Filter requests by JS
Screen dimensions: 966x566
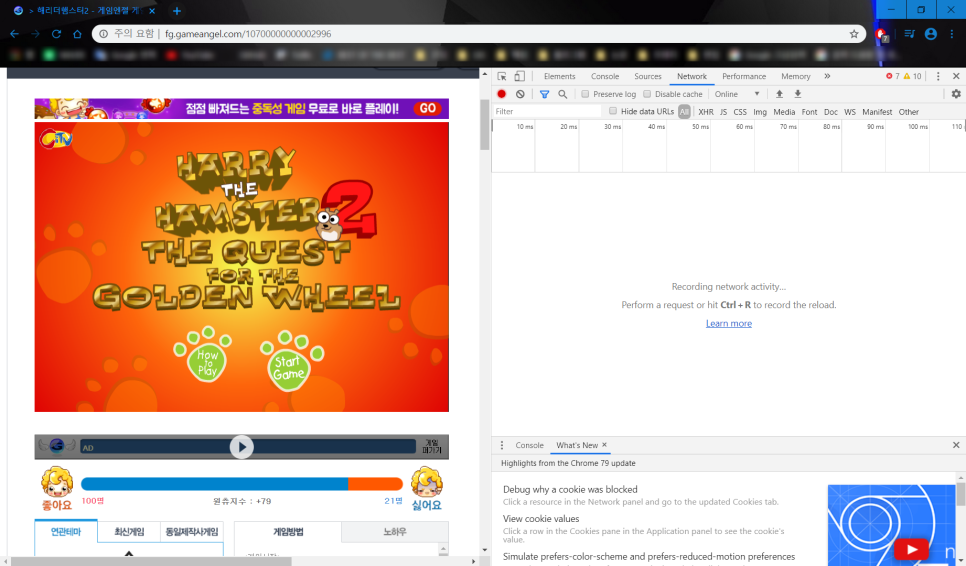[x=723, y=112]
